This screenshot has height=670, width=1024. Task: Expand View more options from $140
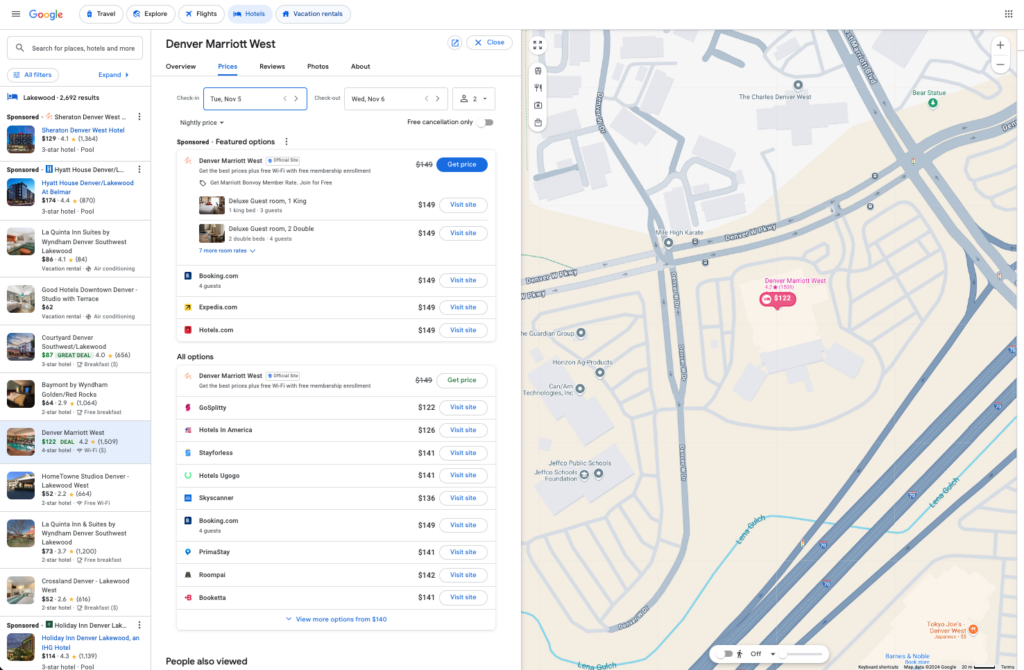(336, 619)
